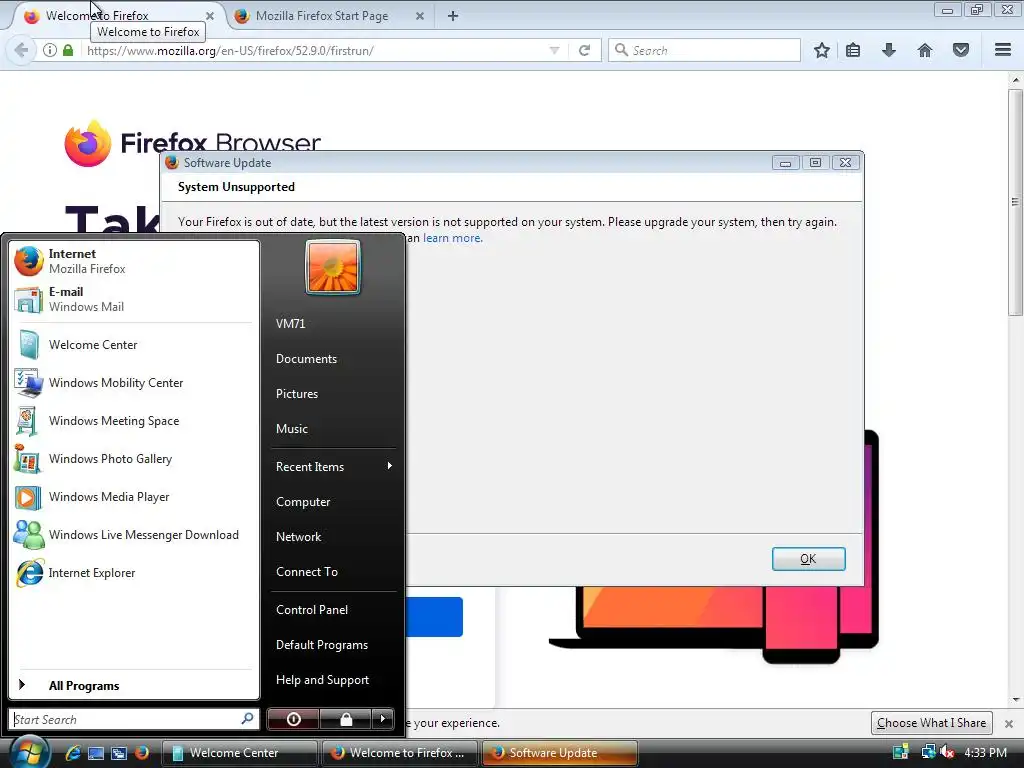This screenshot has height=768, width=1024.
Task: Click the page vertical scrollbar thumb
Action: pos(1015,202)
